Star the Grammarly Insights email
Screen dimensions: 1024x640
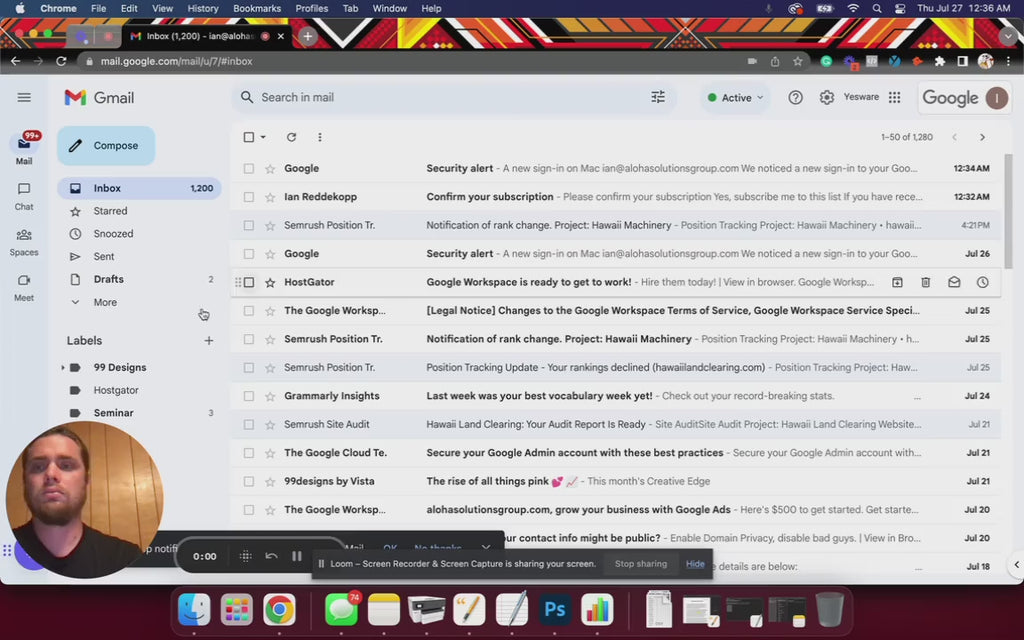270,396
